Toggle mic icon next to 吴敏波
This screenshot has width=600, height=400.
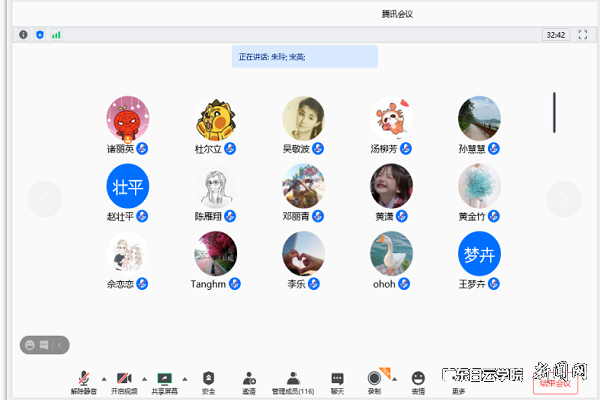click(x=318, y=149)
